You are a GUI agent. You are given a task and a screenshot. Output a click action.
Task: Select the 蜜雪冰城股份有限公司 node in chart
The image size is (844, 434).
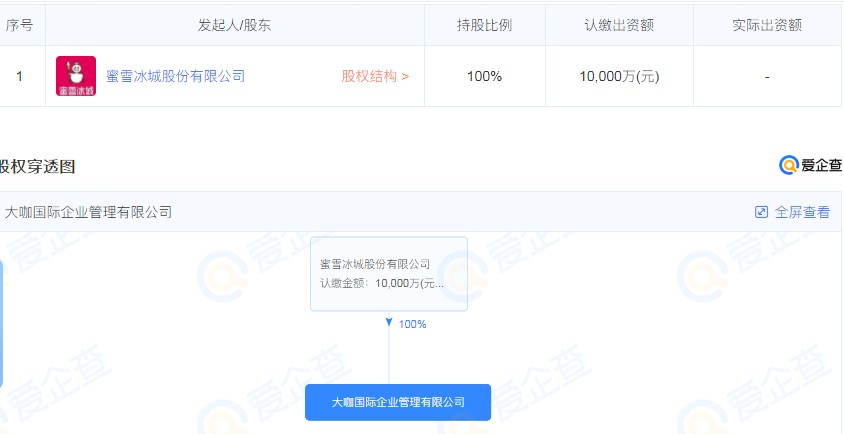point(389,274)
